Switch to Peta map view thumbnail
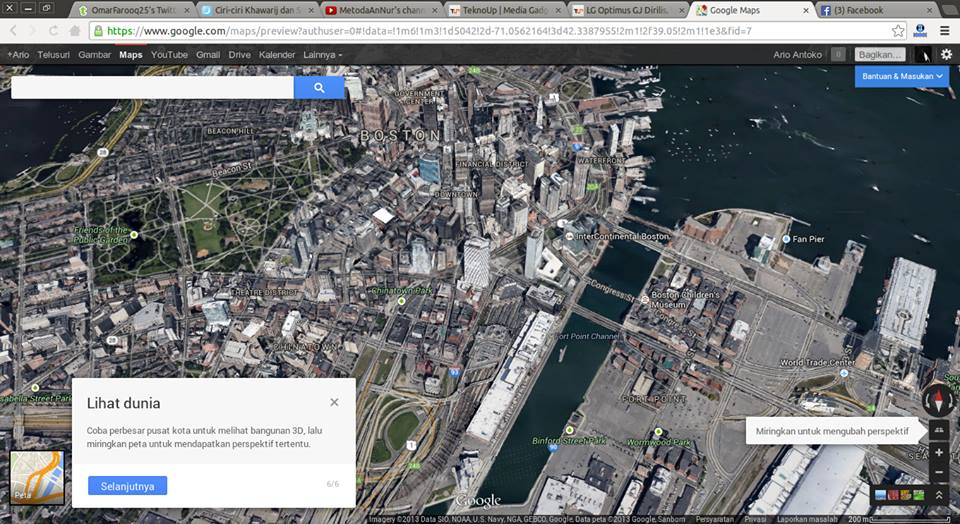Screen dimensions: 960x524 (37, 477)
